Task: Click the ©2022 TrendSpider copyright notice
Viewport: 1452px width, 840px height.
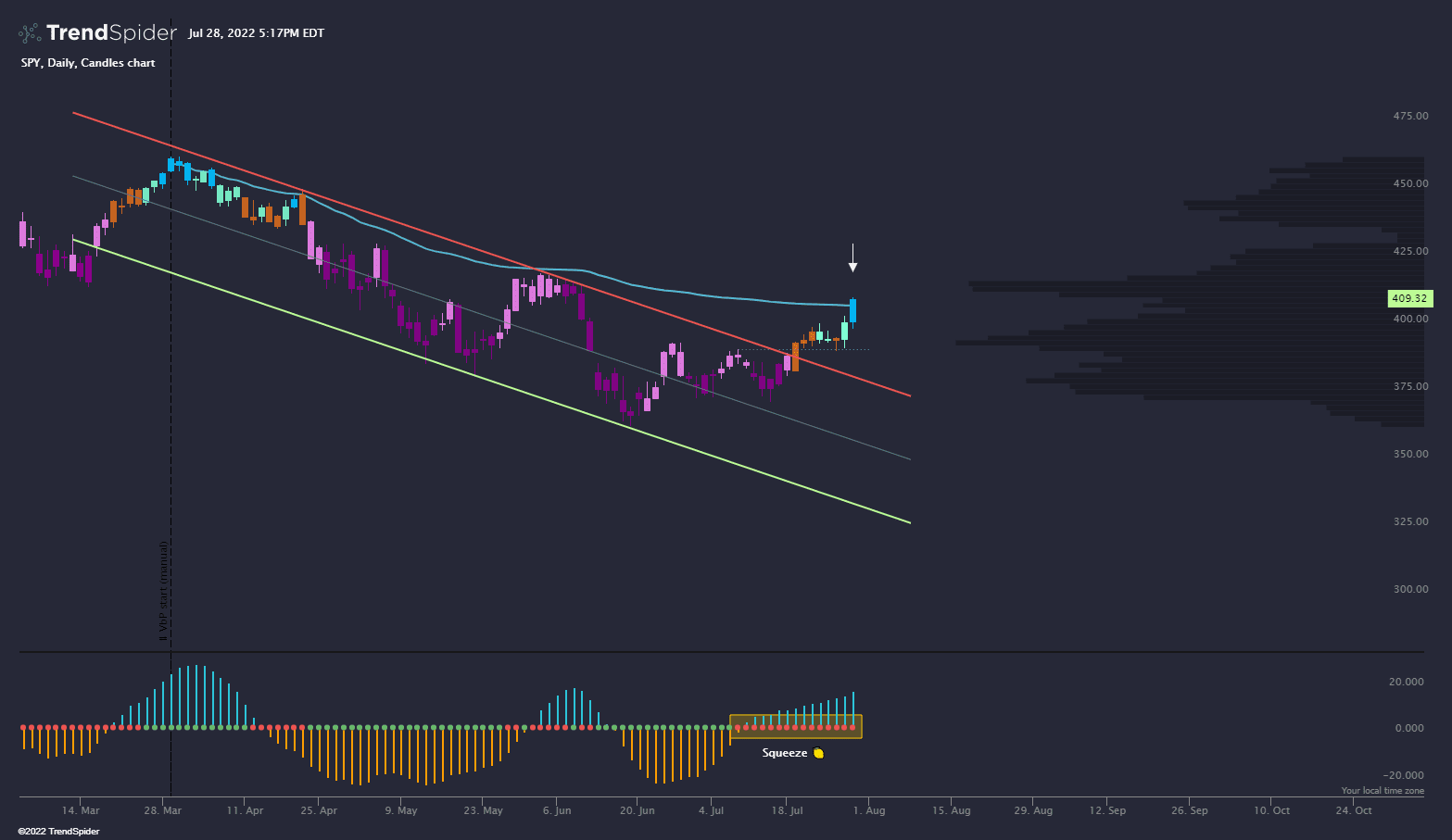Action: click(x=58, y=832)
